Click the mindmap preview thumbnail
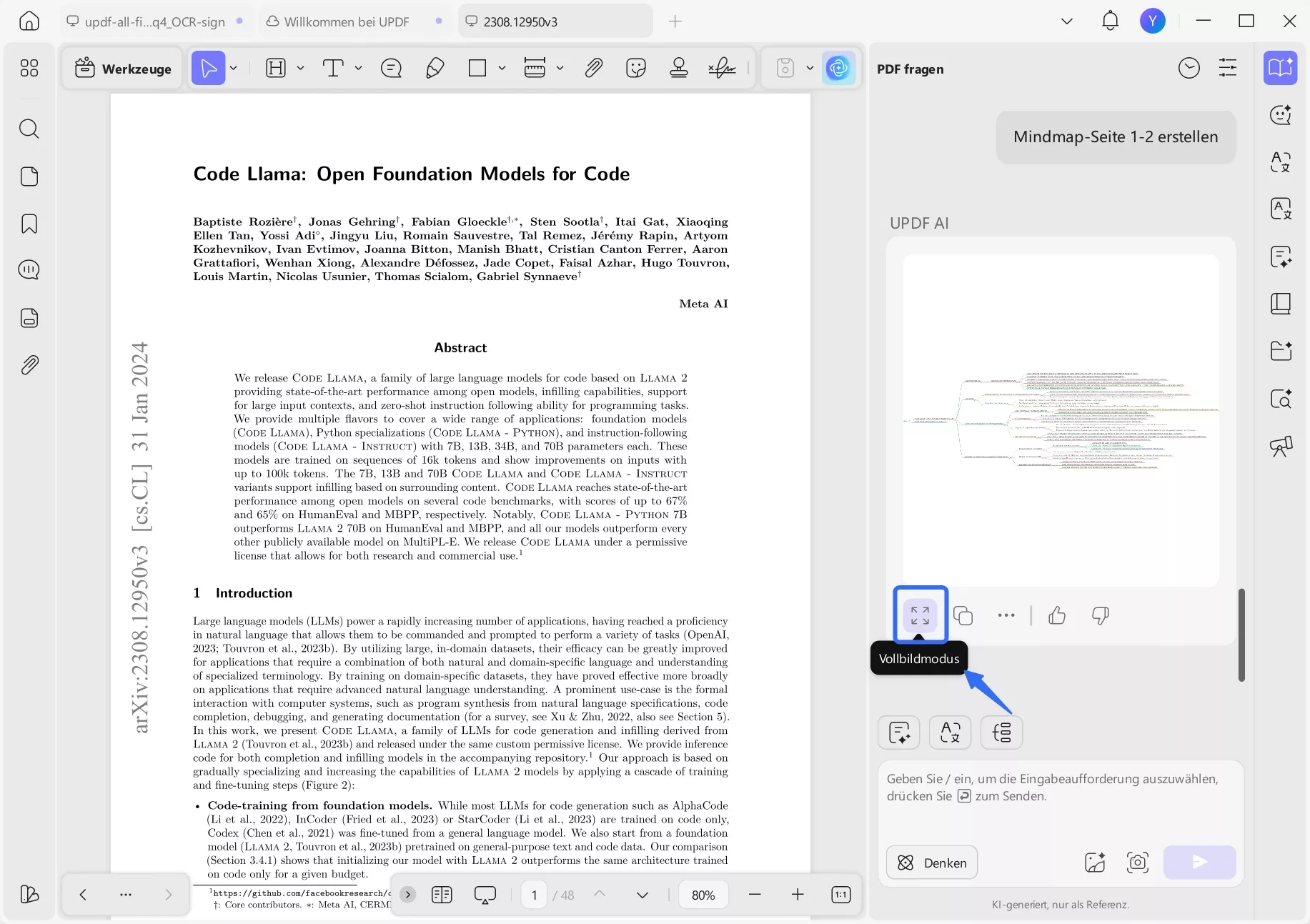 point(1061,421)
